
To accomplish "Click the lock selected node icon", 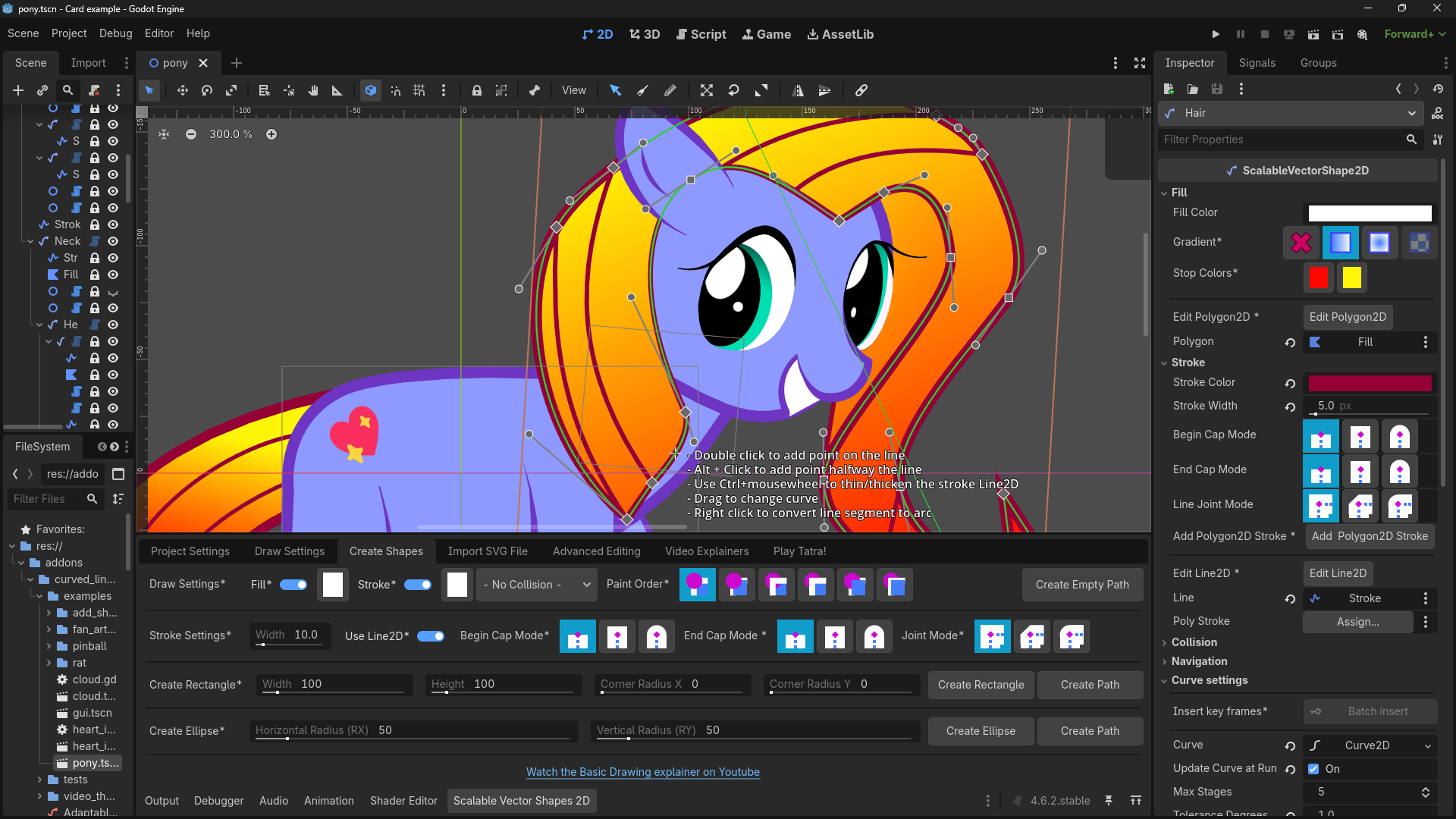I will click(x=477, y=90).
